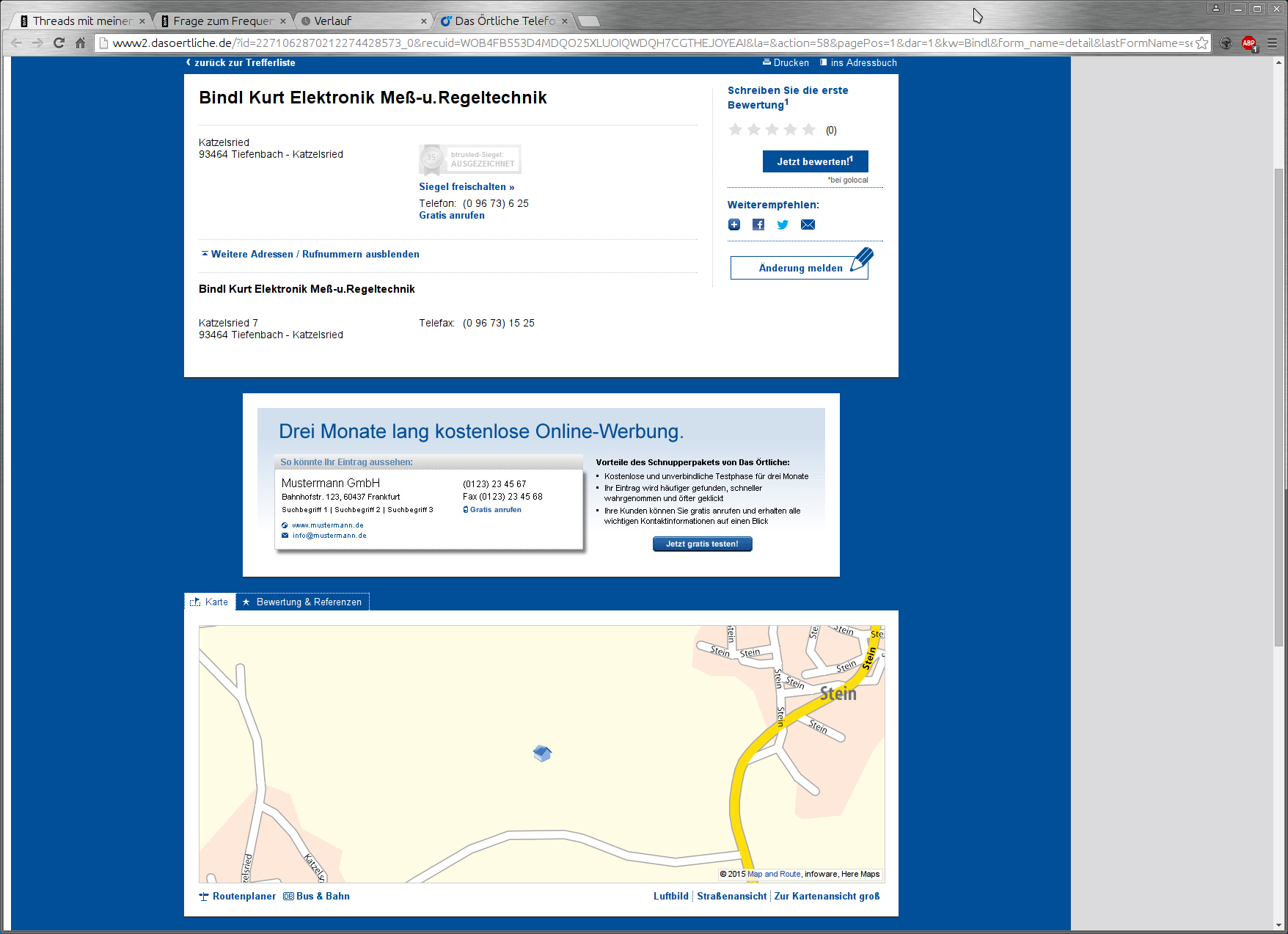Switch to 'Threads mit meiner' browser tab
The width and height of the screenshot is (1288, 934).
point(81,21)
